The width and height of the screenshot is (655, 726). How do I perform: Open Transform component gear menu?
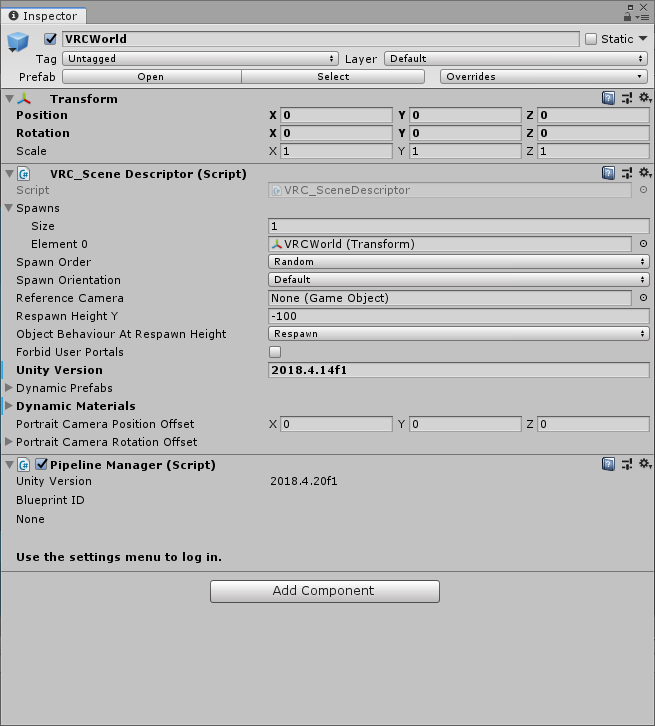pyautogui.click(x=645, y=98)
